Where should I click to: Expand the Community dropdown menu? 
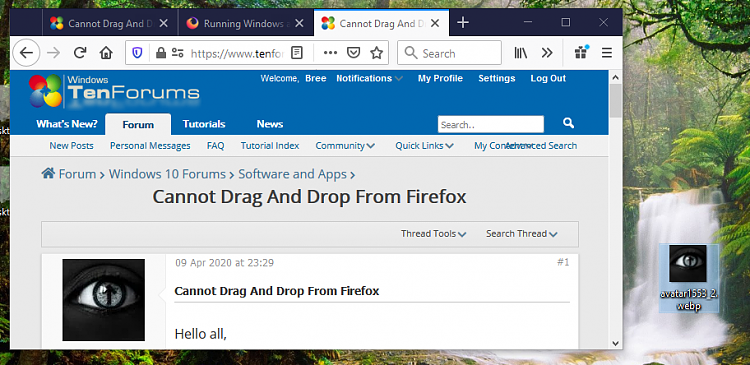click(x=345, y=146)
